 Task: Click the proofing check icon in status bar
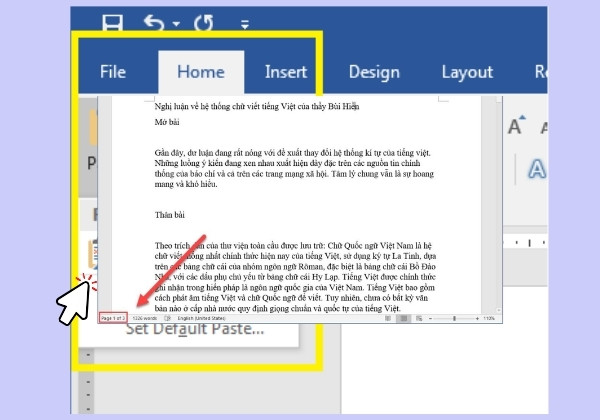coord(167,318)
